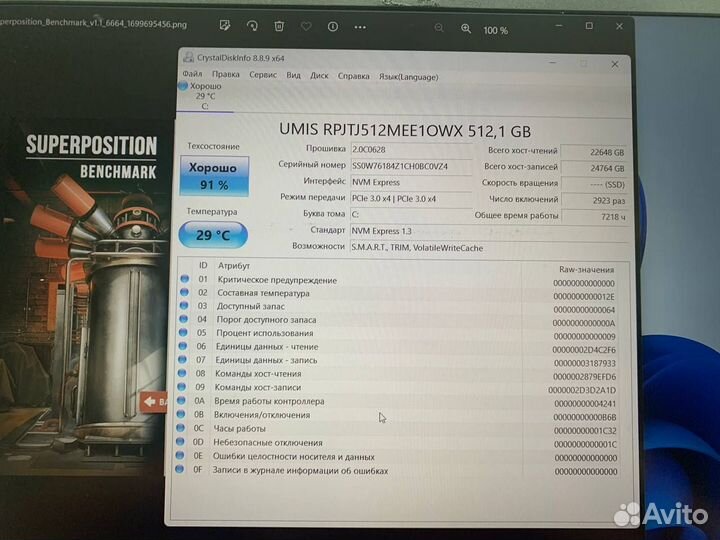Click status dot of row 0D Небезопасные отключения
The image size is (720, 540).
(x=180, y=441)
